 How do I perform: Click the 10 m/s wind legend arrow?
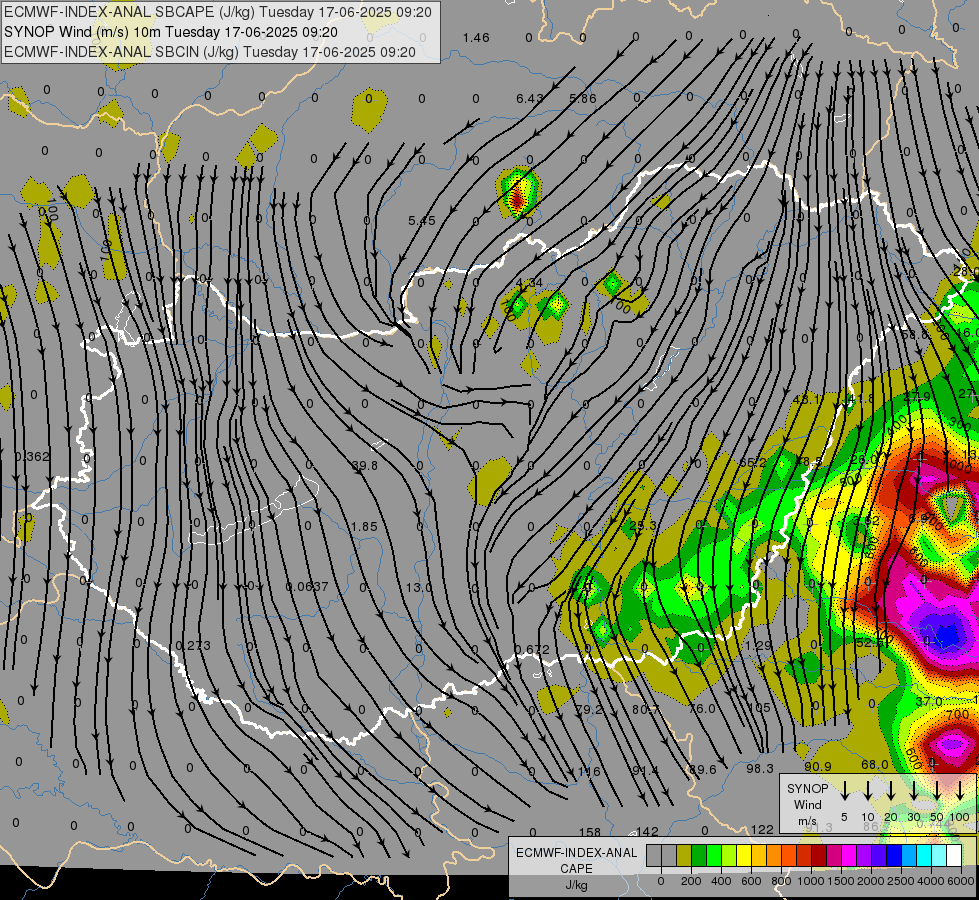click(867, 790)
